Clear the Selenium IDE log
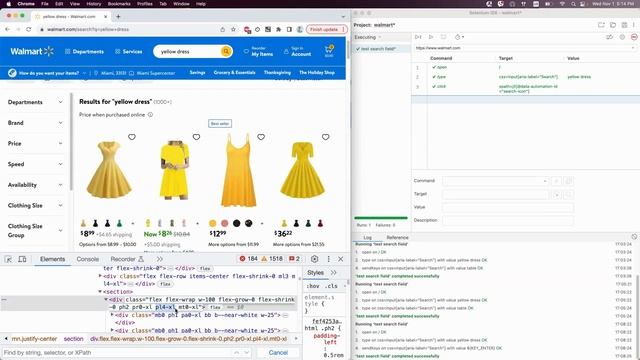 click(634, 237)
